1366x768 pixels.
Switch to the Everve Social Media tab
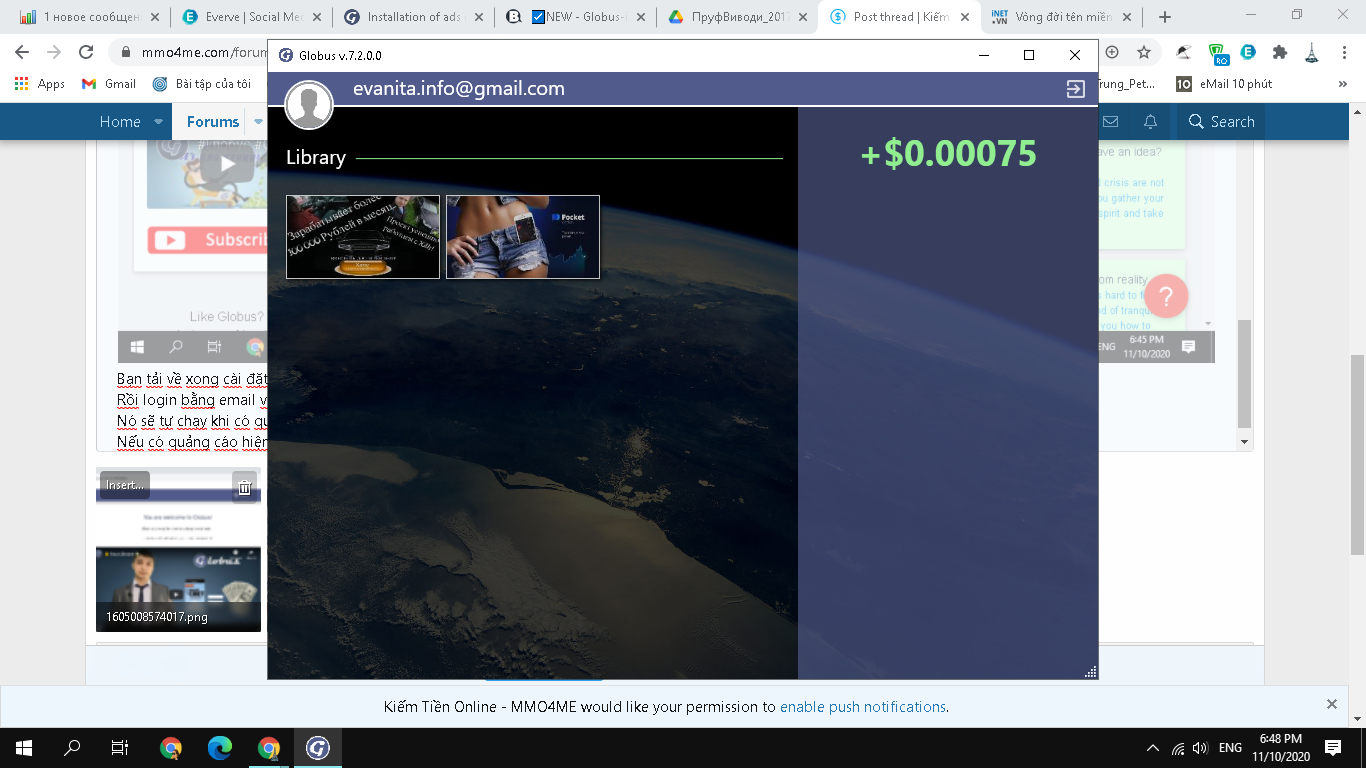(245, 17)
